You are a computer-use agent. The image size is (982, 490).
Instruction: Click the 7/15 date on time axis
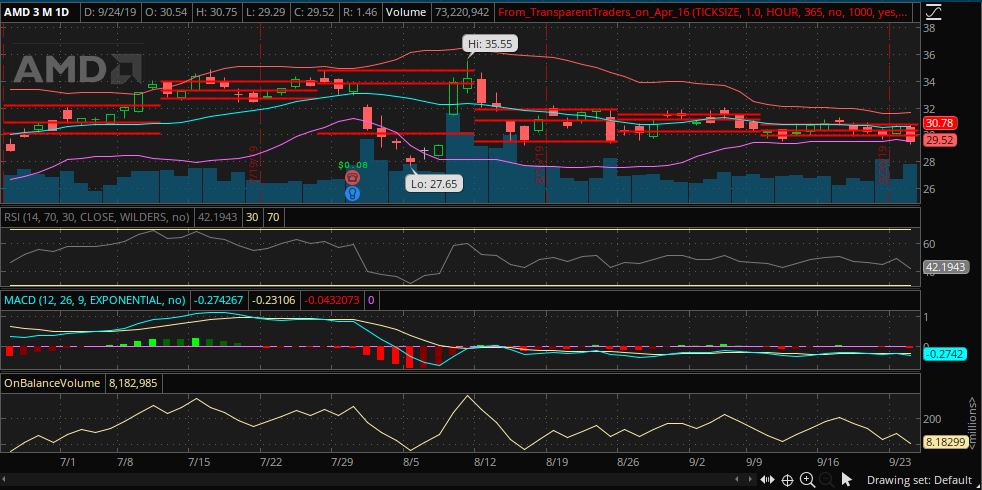pyautogui.click(x=199, y=462)
